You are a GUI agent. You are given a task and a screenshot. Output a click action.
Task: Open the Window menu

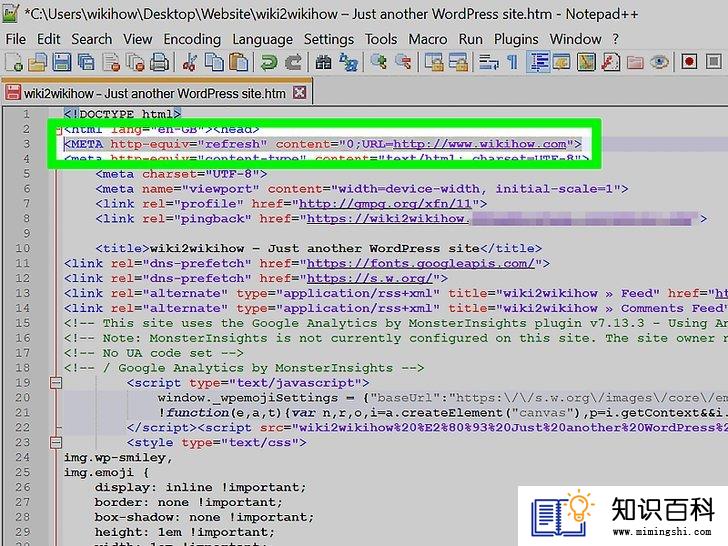tap(575, 39)
